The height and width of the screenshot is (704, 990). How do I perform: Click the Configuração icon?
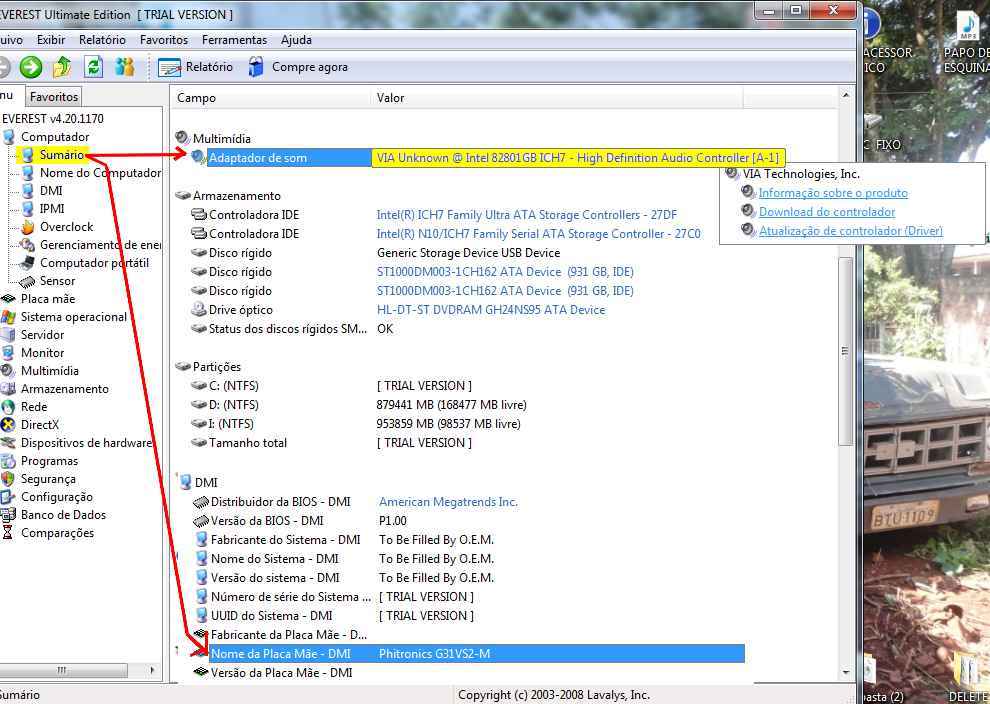click(8, 497)
